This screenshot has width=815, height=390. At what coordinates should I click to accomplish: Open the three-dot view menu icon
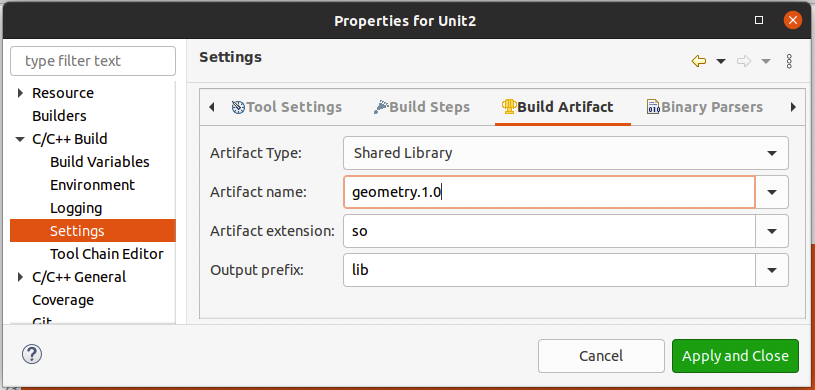click(x=789, y=61)
